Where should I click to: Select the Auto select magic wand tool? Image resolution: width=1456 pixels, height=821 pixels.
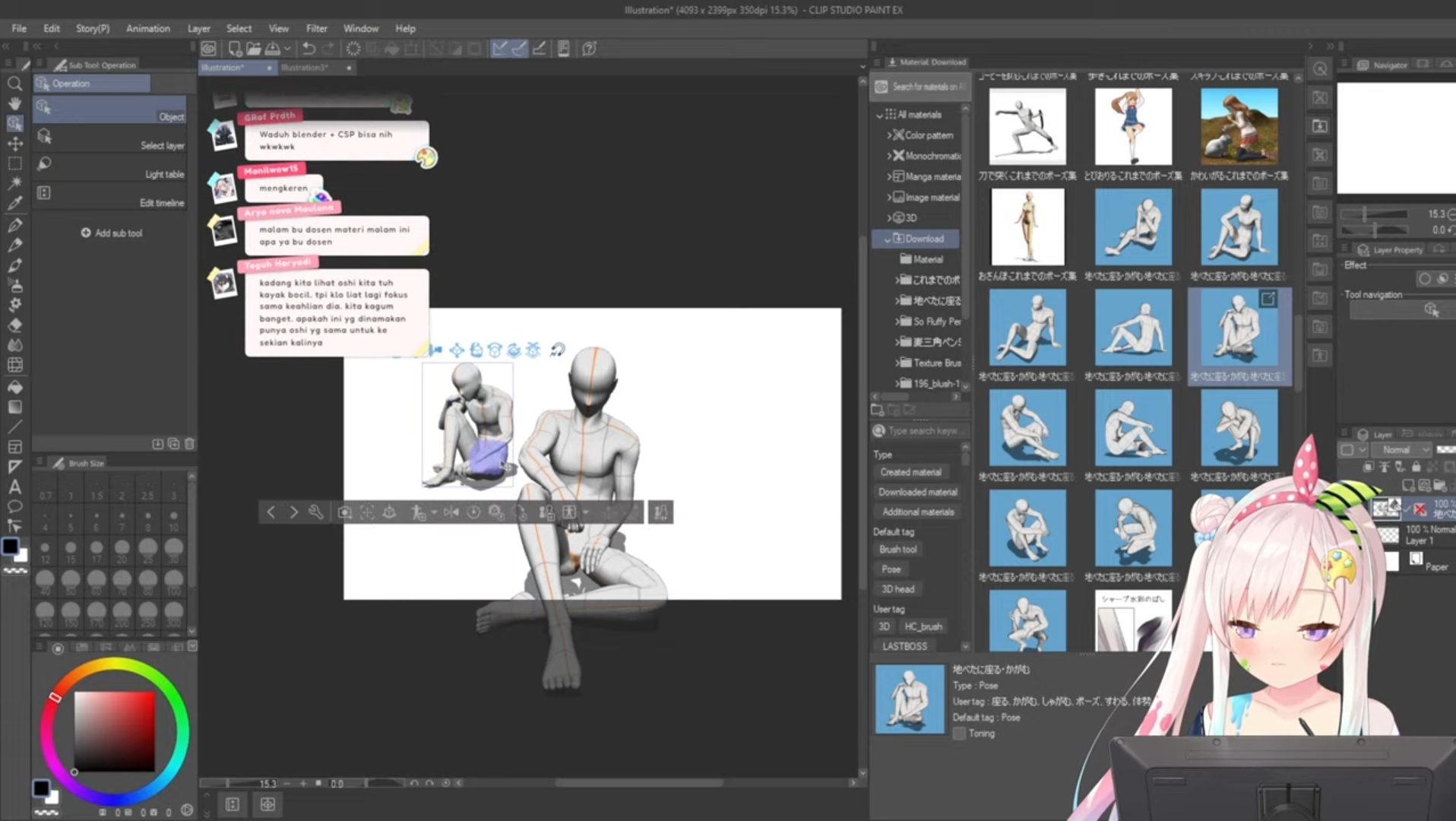[x=14, y=183]
